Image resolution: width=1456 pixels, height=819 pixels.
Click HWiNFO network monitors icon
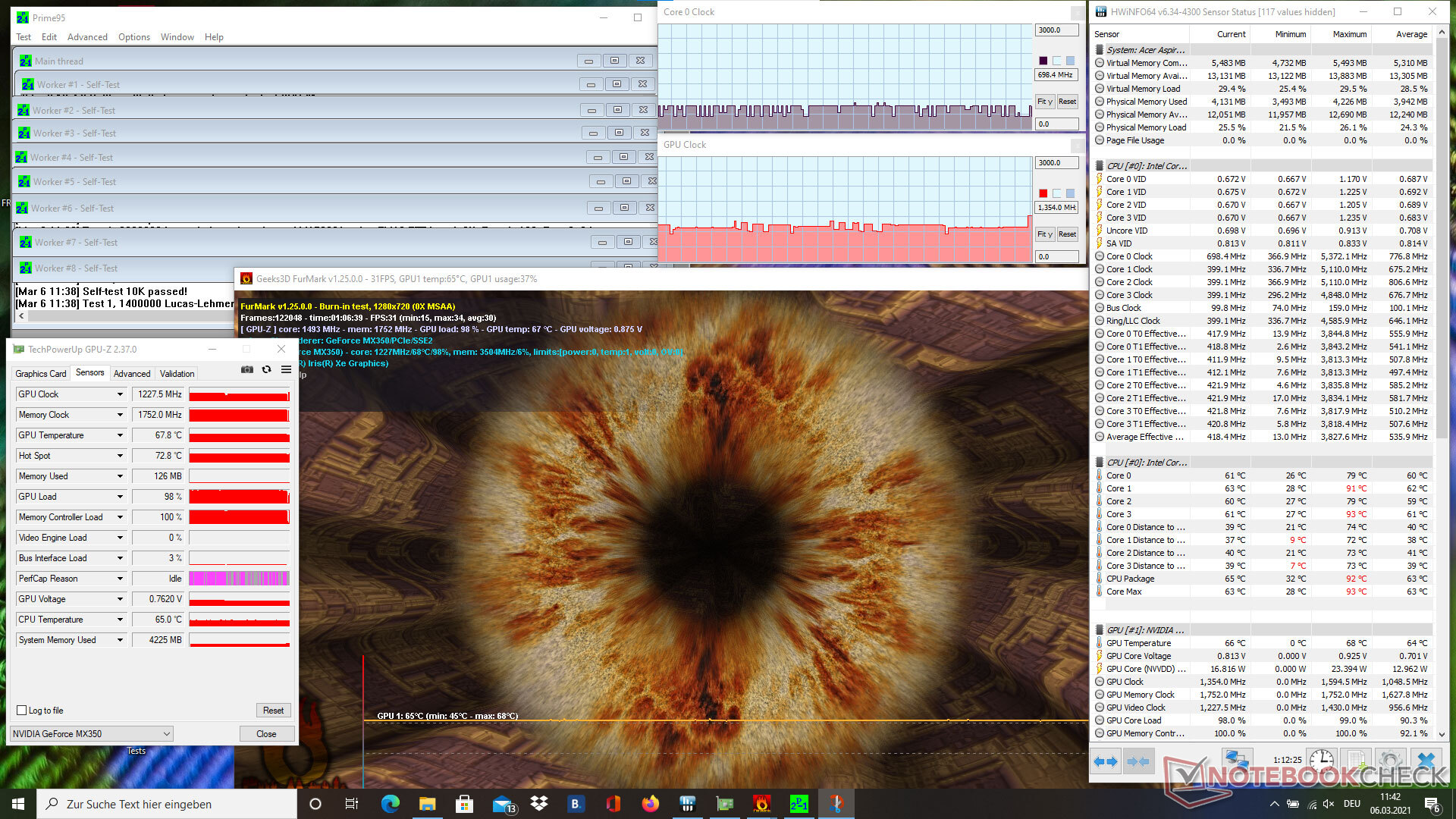(x=1236, y=760)
